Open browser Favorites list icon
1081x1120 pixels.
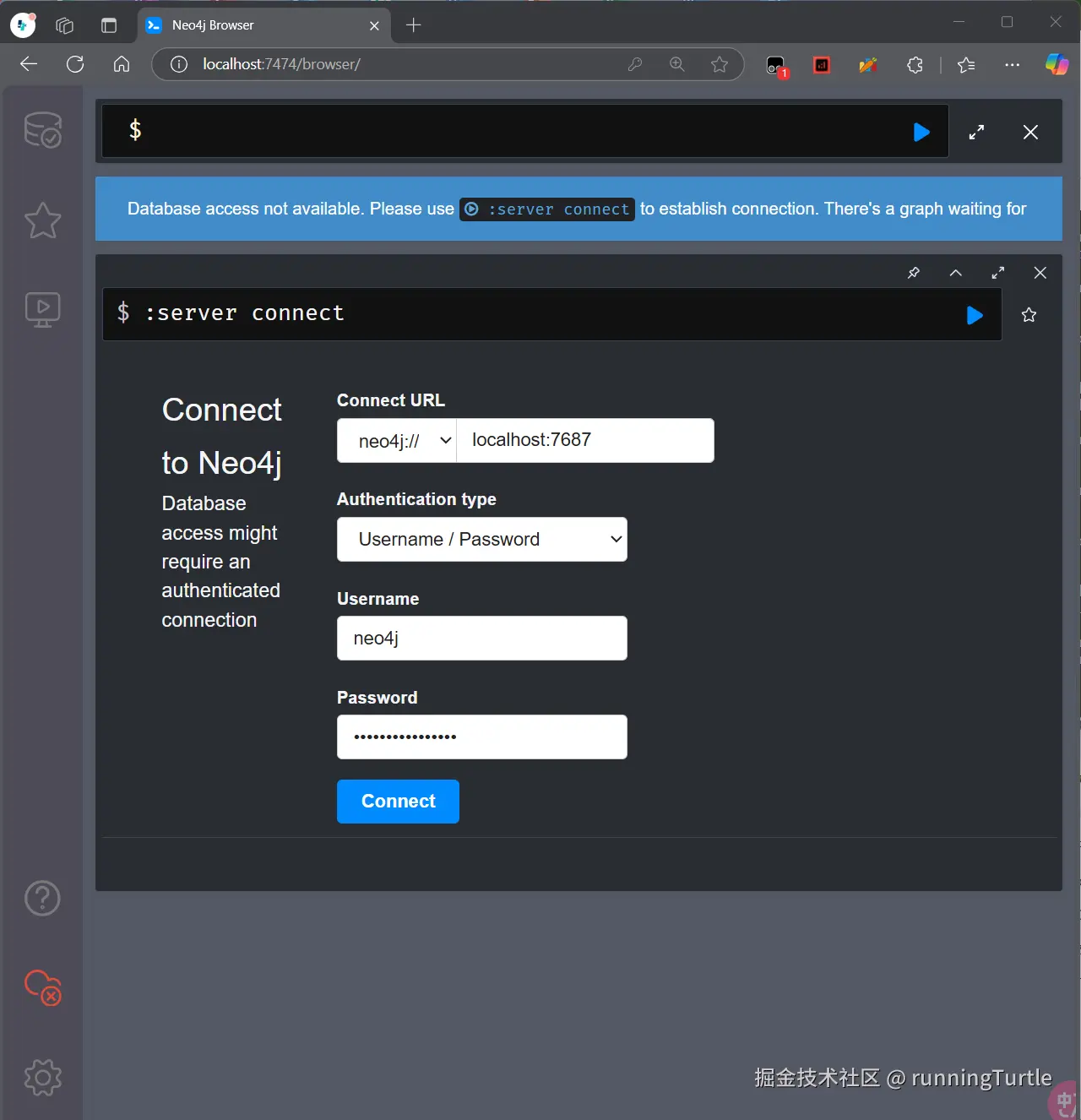point(966,65)
